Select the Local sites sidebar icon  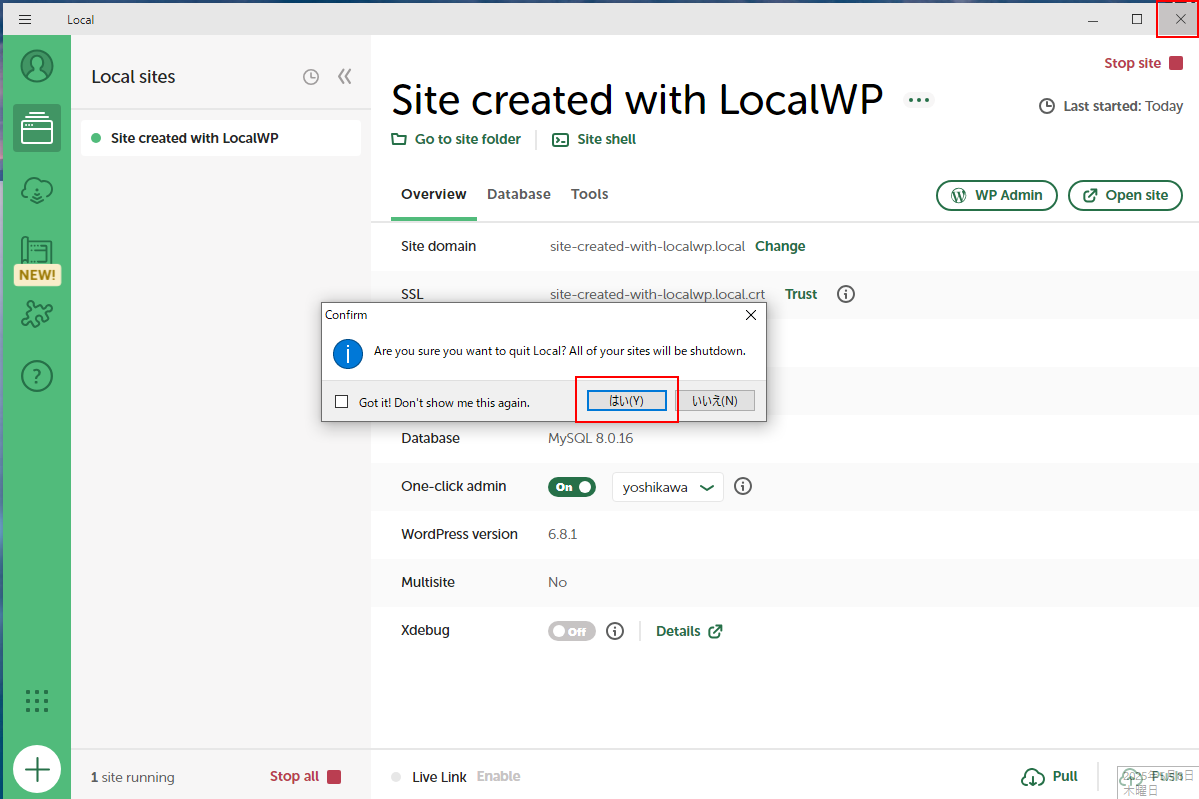[x=37, y=128]
